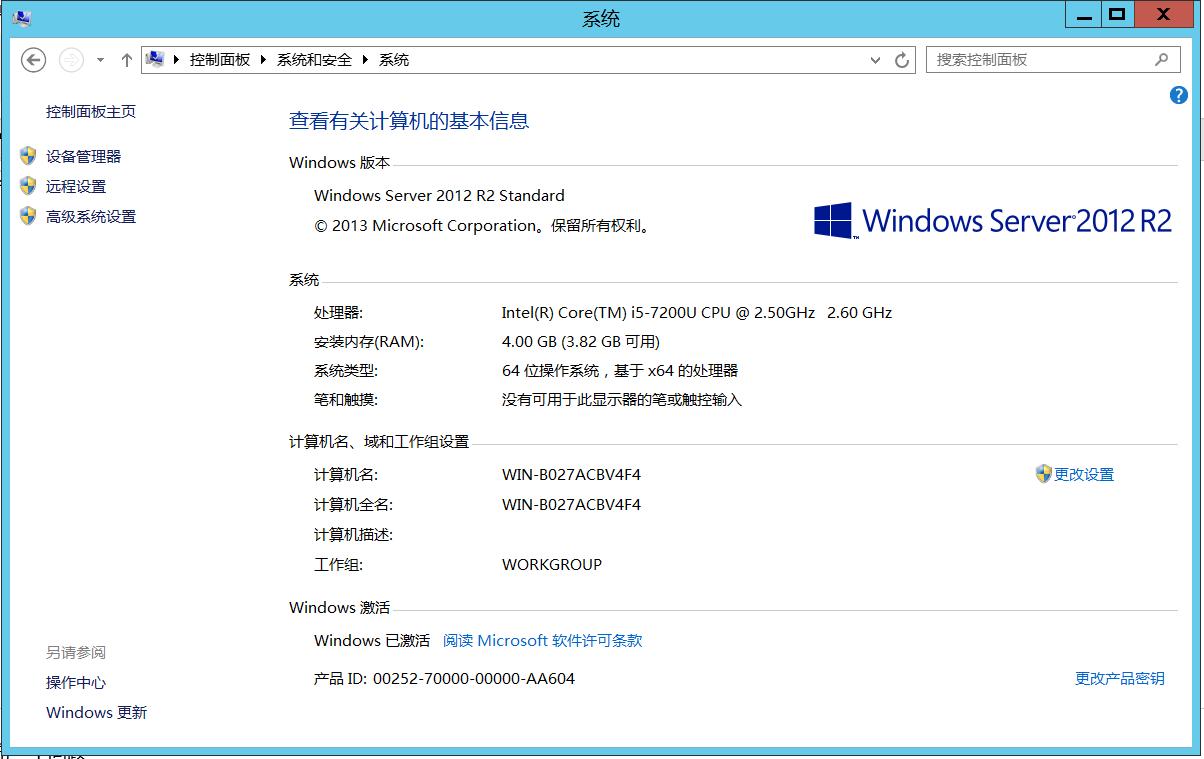The width and height of the screenshot is (1204, 759).
Task: Open 操作中心 link
Action: pos(76,683)
